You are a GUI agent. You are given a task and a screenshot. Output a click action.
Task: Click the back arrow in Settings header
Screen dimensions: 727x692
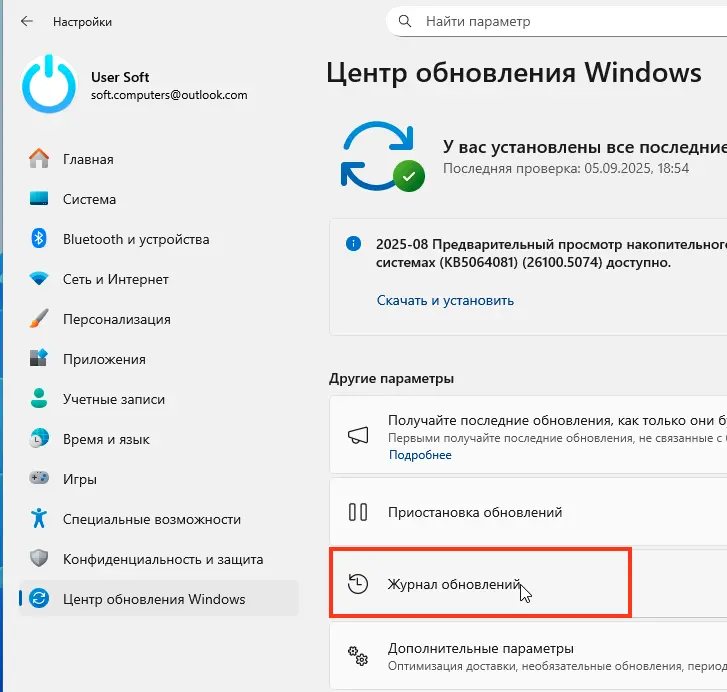coord(27,21)
